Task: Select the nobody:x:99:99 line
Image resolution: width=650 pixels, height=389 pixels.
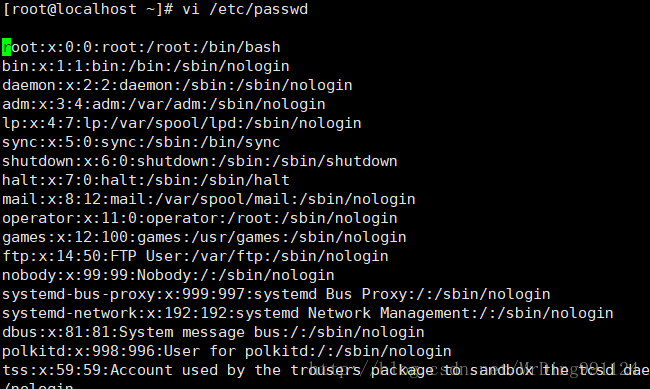Action: pos(168,276)
